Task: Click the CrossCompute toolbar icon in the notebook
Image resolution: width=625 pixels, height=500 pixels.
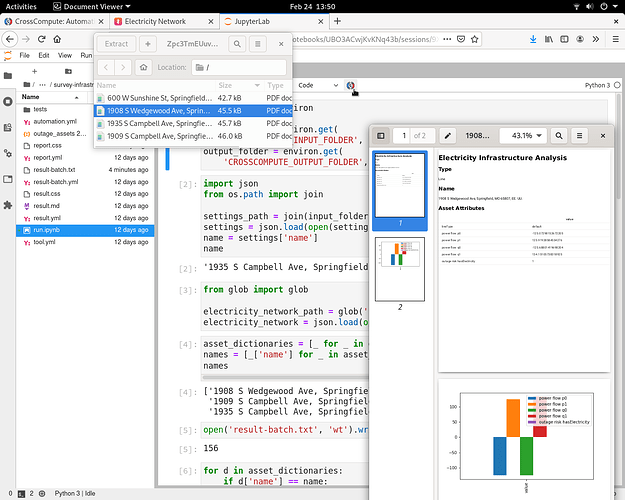Action: pyautogui.click(x=350, y=85)
